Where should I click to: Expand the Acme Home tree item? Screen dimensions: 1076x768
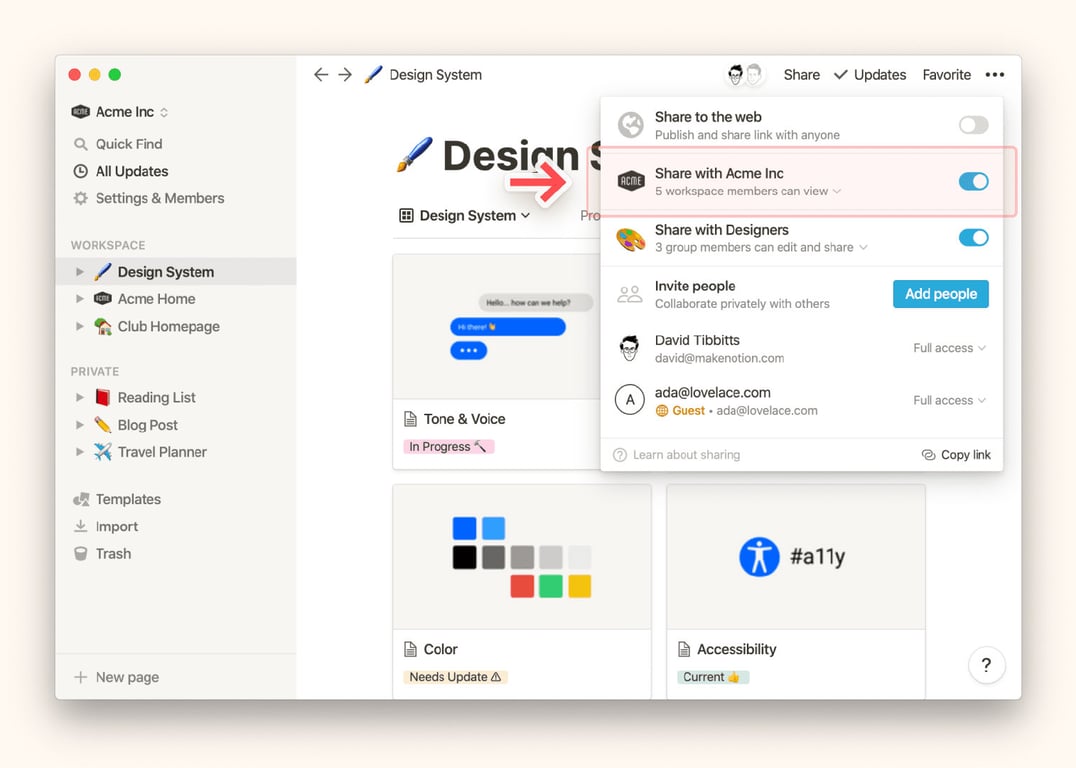point(80,299)
